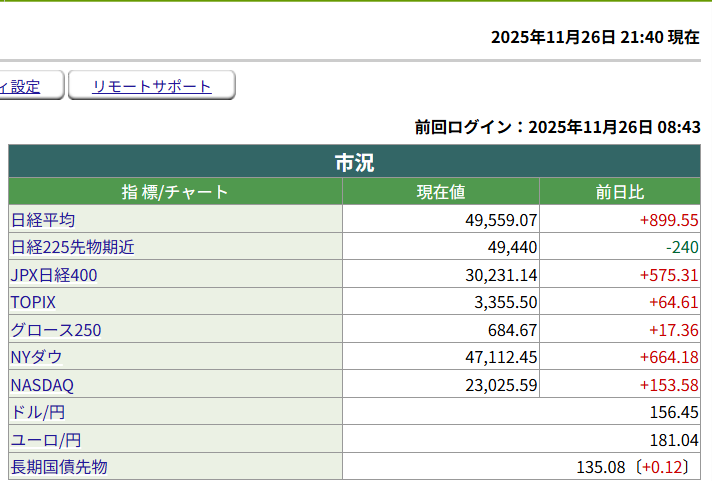Screen dimensions: 712x481
Task: Open the ユーロ/円 exchange rate link
Action: [x=46, y=439]
